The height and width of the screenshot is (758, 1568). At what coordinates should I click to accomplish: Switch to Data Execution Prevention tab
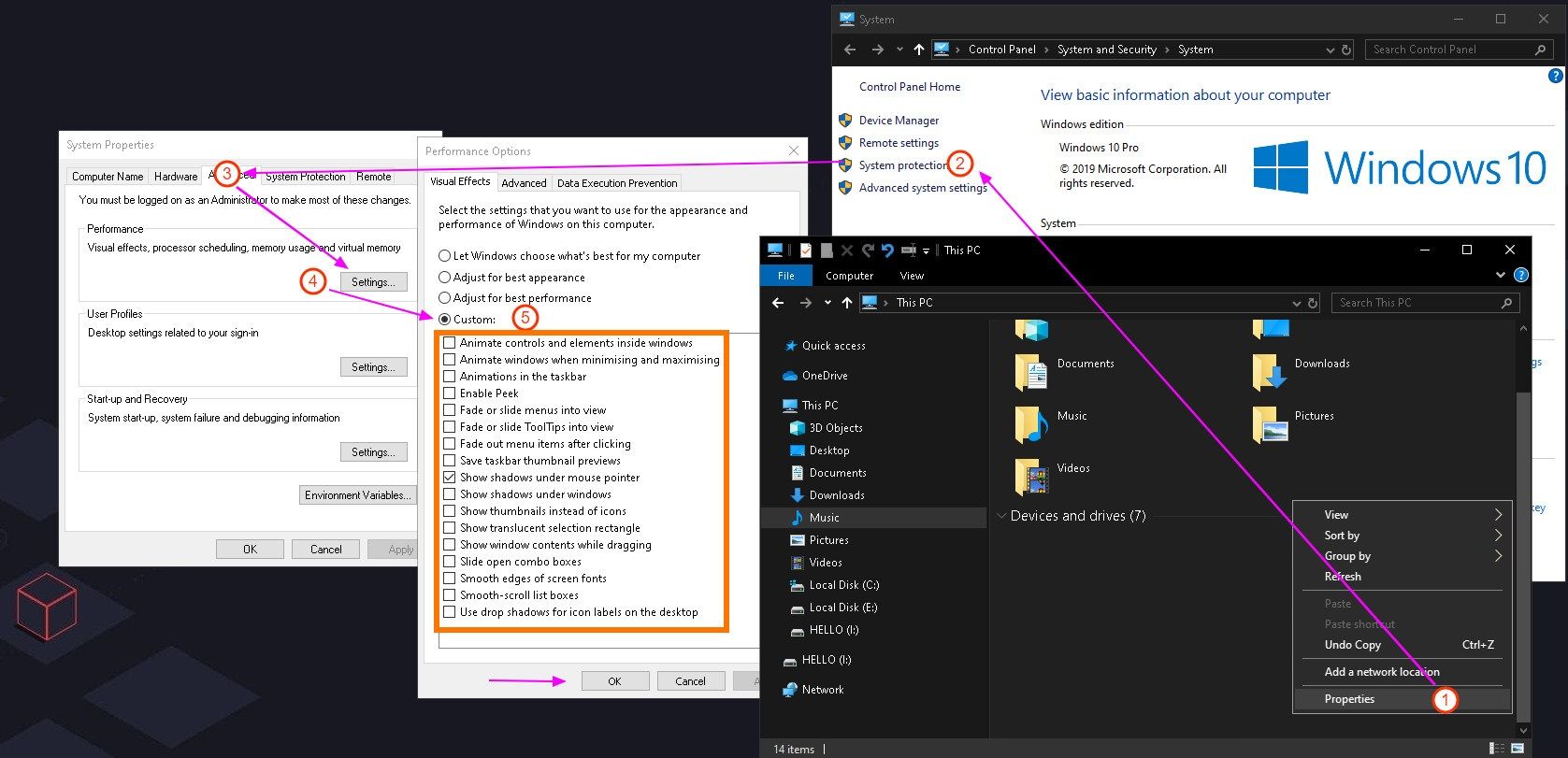coord(617,183)
